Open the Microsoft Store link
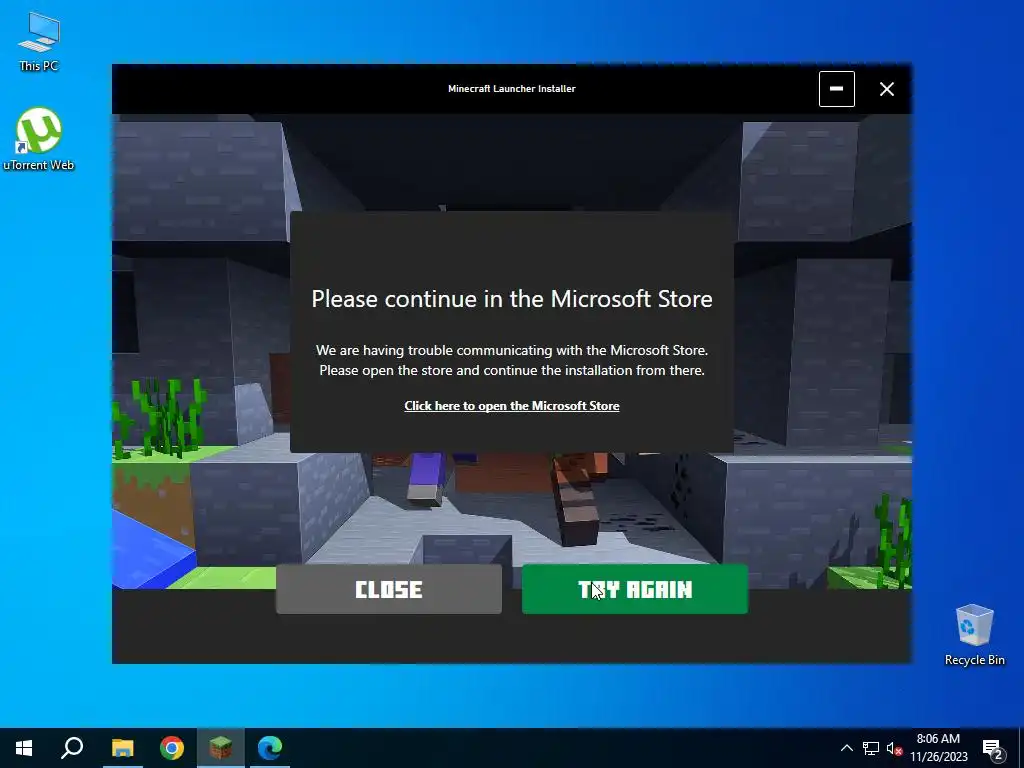 coord(511,406)
